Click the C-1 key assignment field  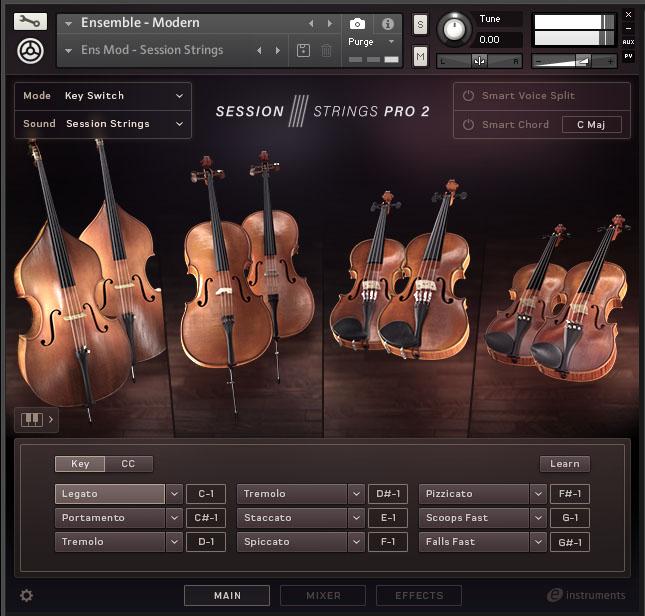coord(206,493)
